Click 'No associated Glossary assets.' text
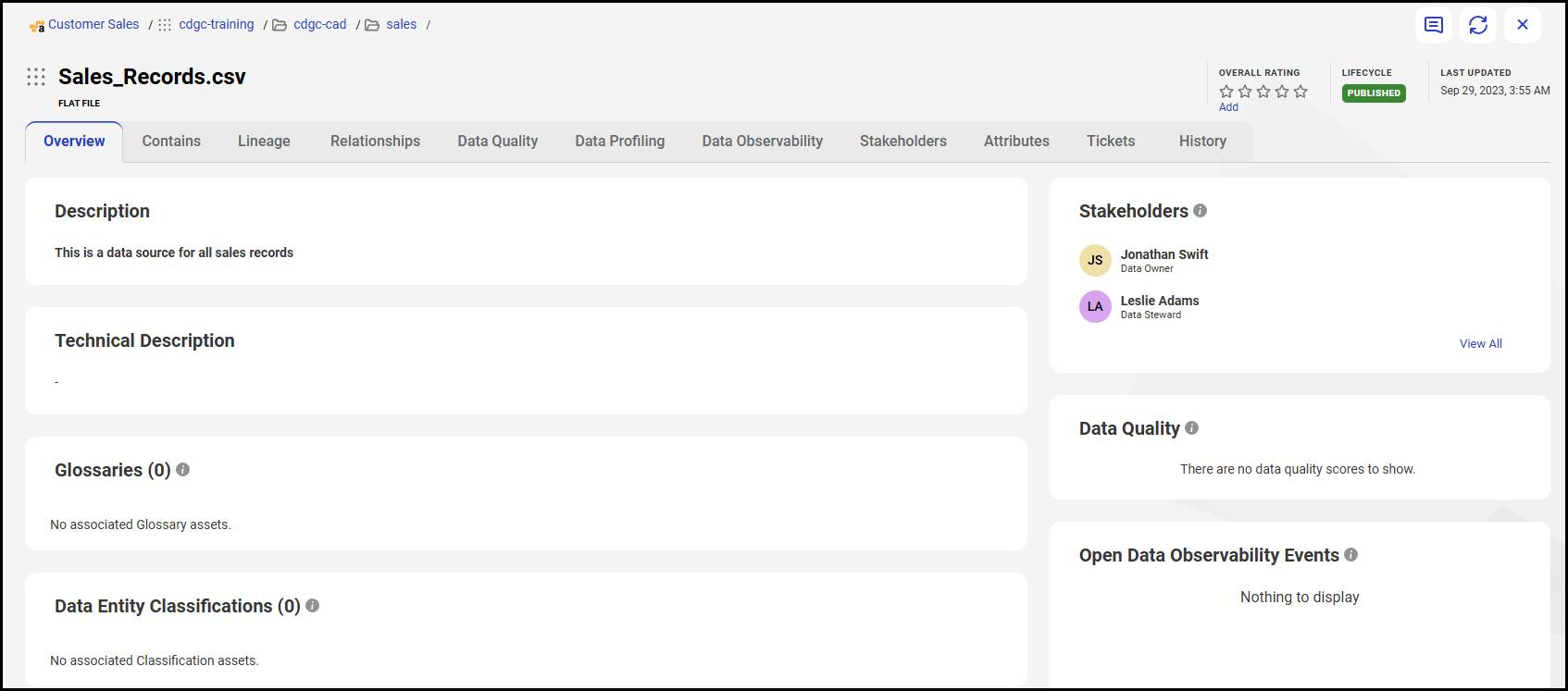The height and width of the screenshot is (691, 1568). pos(141,524)
